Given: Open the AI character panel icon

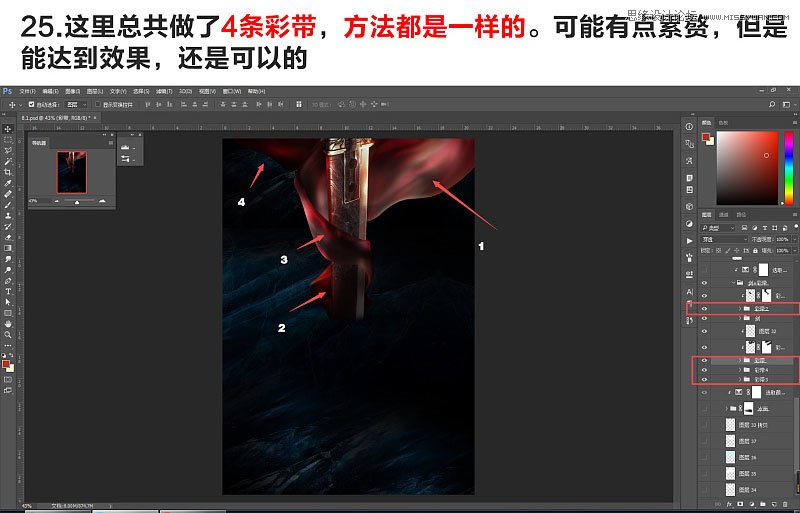Looking at the screenshot, I should pos(690,291).
